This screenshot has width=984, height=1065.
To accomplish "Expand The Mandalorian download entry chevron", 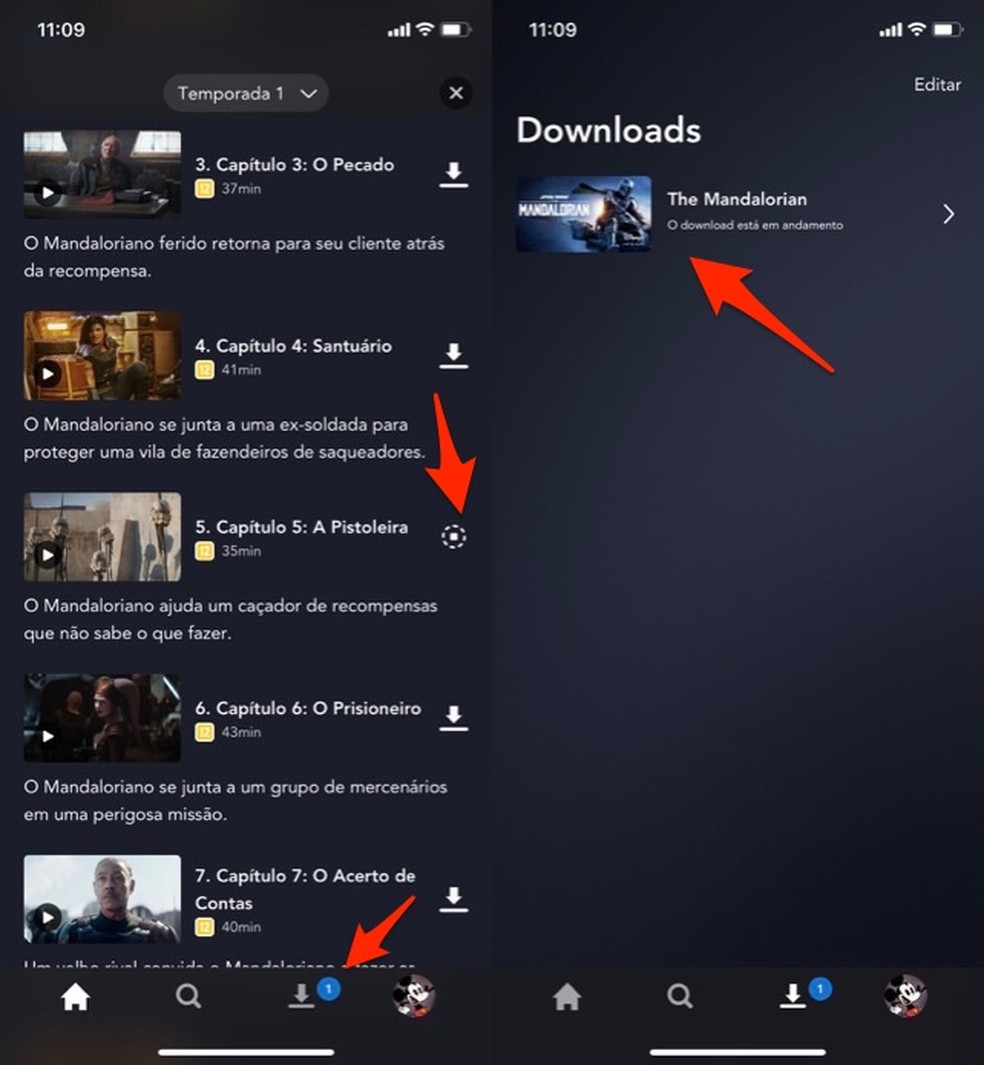I will coord(947,213).
